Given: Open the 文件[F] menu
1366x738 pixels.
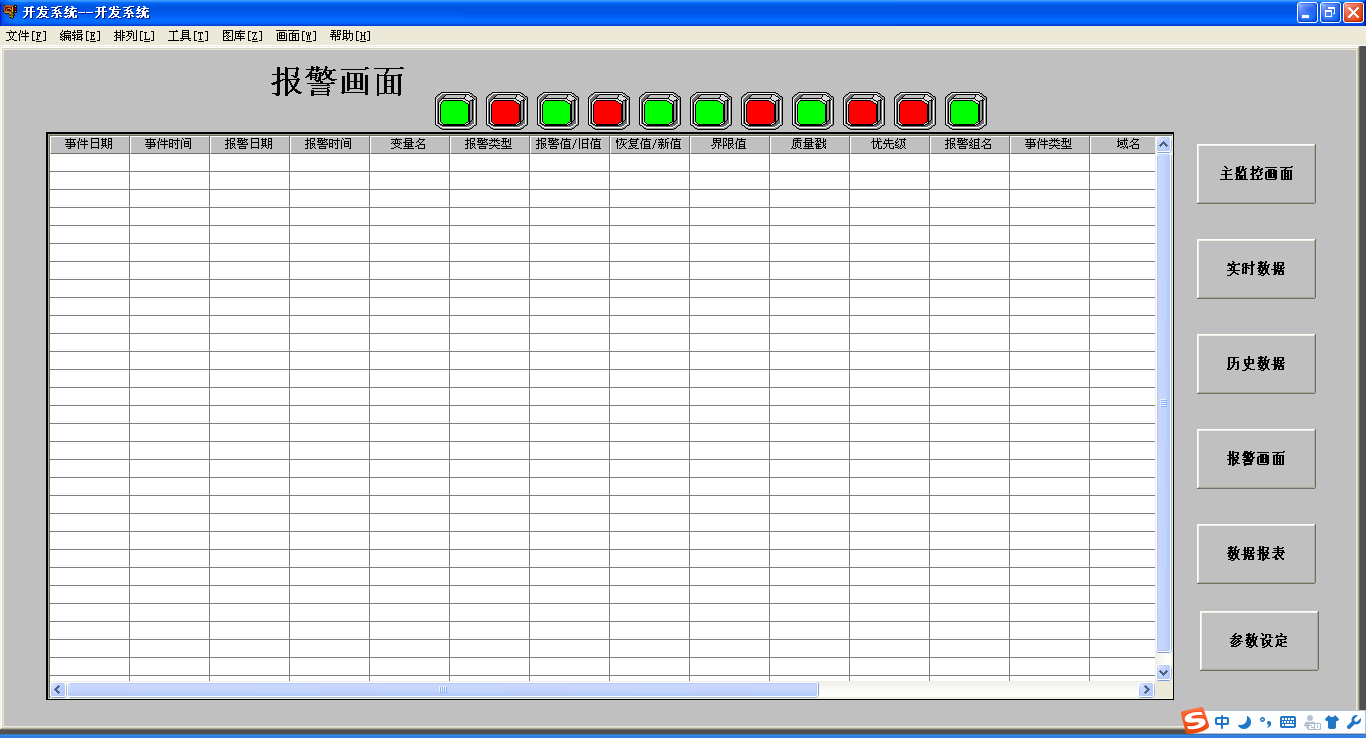Looking at the screenshot, I should (x=26, y=36).
